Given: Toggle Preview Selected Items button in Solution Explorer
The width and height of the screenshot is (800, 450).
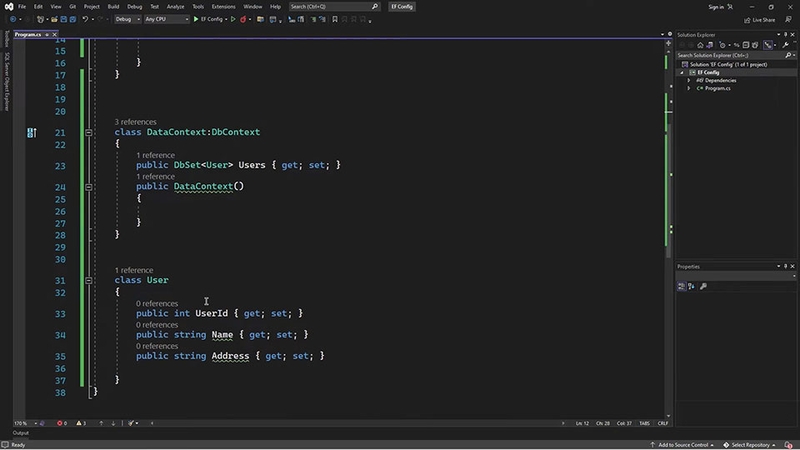Looking at the screenshot, I should coord(768,45).
